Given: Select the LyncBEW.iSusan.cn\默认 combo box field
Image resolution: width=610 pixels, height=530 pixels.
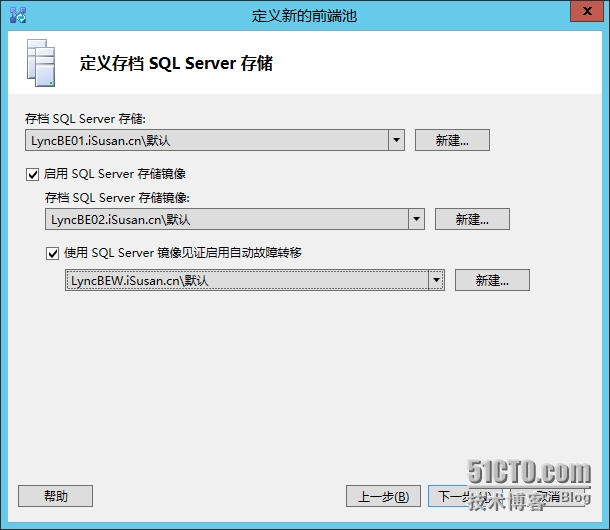Looking at the screenshot, I should pos(255,280).
